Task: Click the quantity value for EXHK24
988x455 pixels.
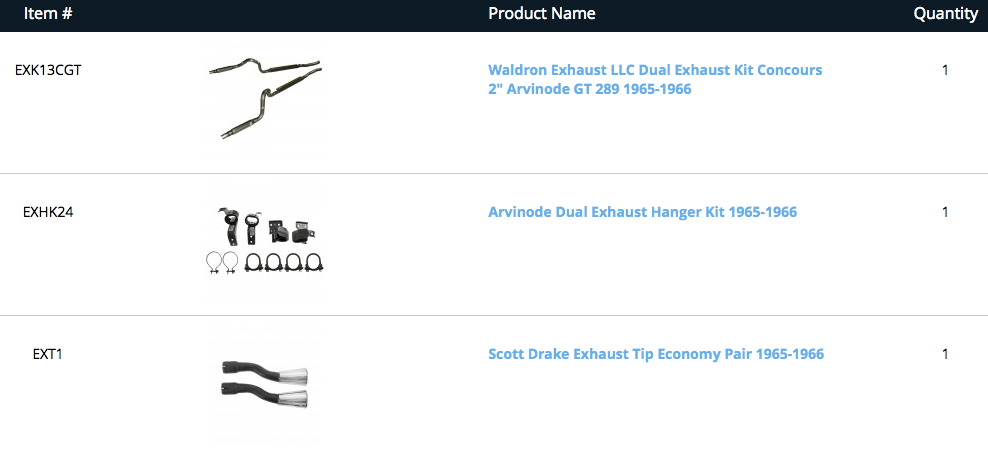Action: pos(945,212)
